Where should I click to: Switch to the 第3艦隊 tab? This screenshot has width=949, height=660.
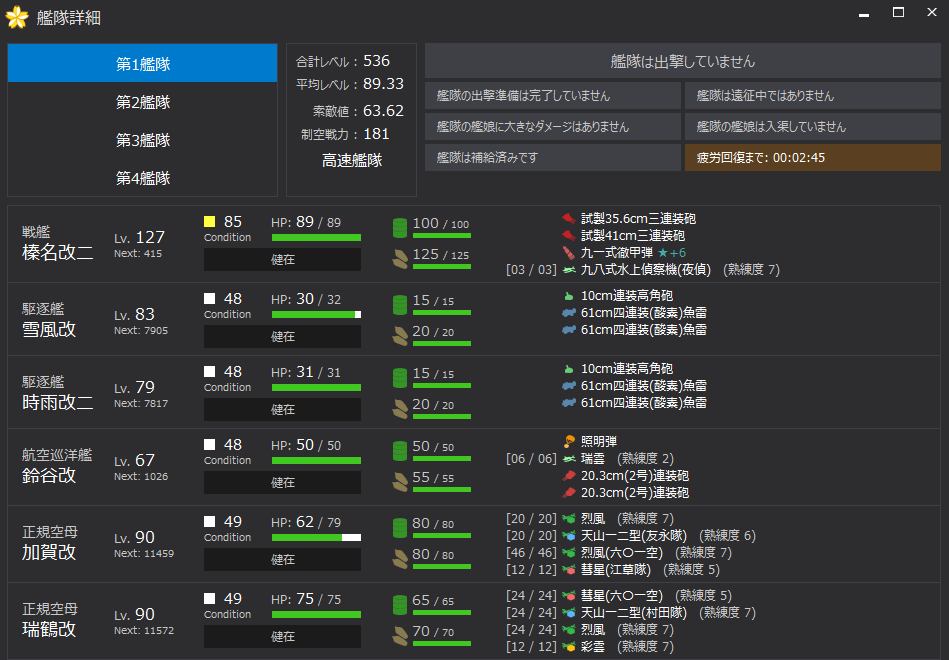(142, 140)
